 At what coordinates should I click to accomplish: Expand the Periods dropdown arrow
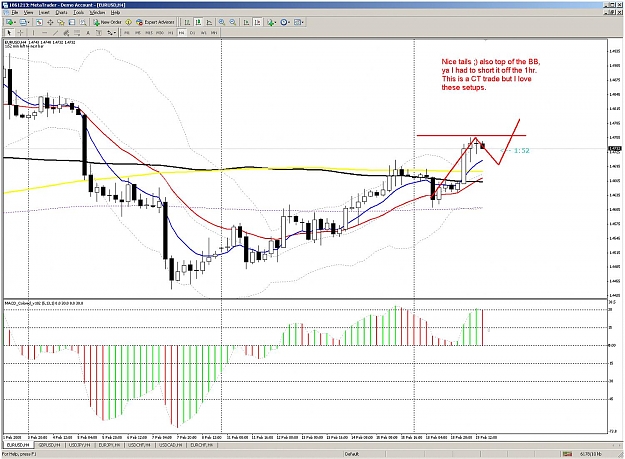290,22
